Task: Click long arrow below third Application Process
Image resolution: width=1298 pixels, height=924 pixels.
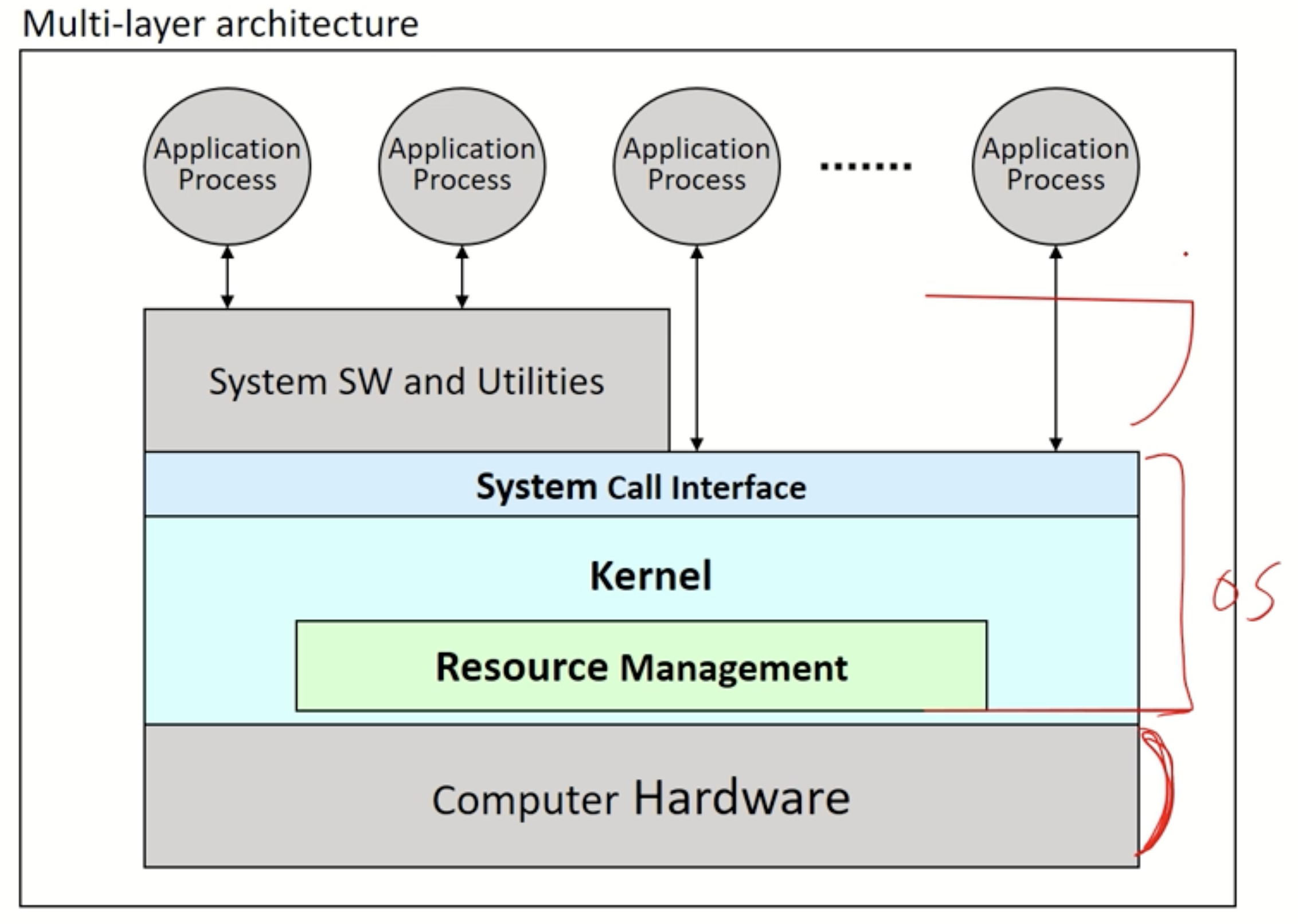Action: coord(697,348)
